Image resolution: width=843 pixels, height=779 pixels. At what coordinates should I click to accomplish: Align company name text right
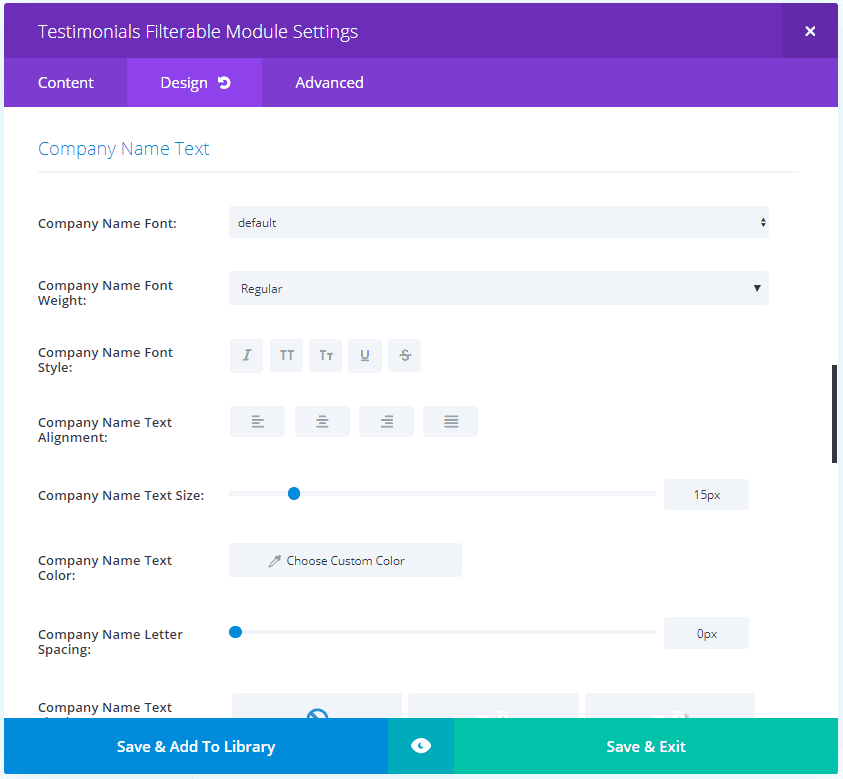click(386, 422)
